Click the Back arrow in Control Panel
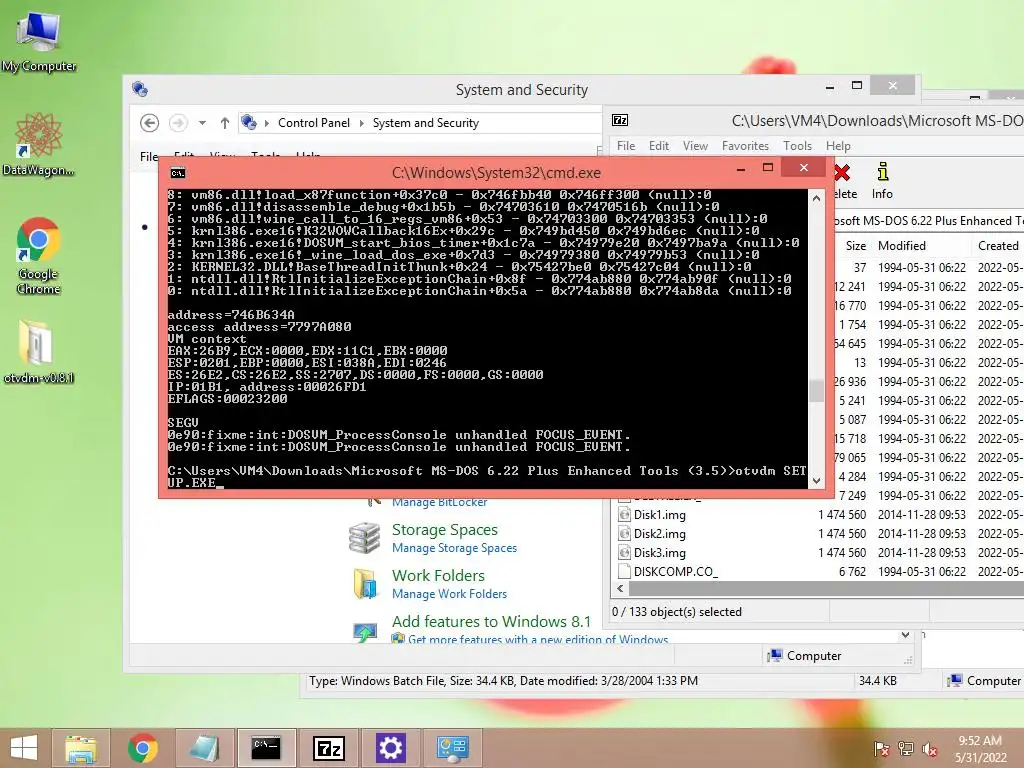The height and width of the screenshot is (768, 1024). 150,123
